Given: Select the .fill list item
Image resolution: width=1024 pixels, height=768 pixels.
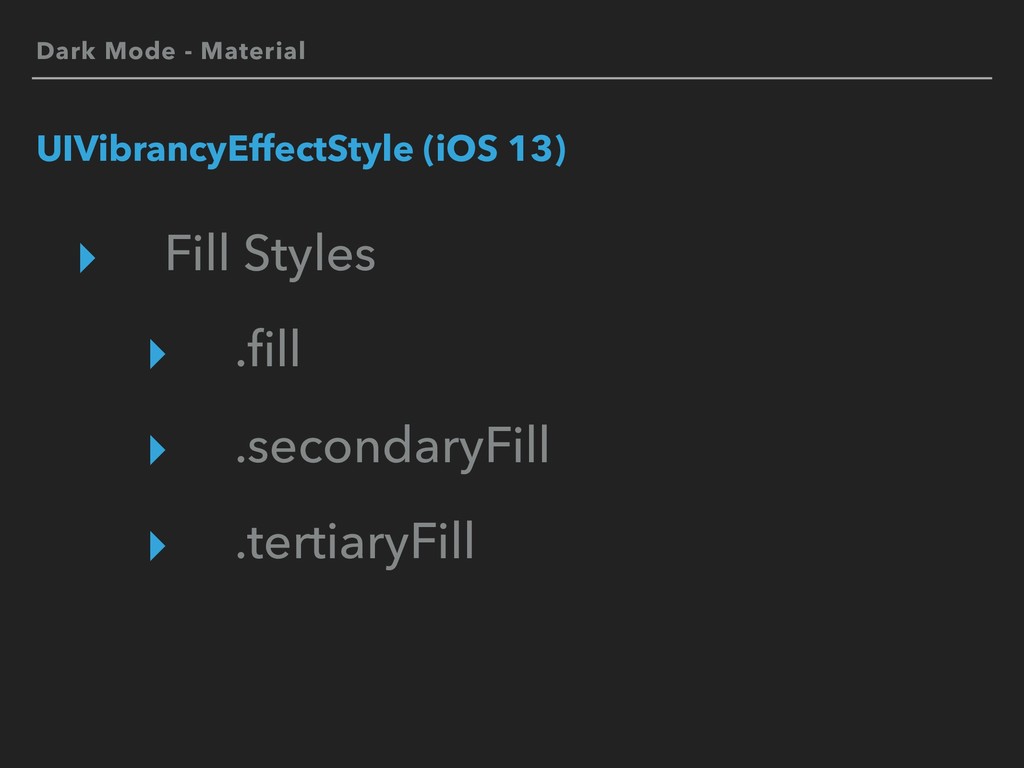Looking at the screenshot, I should (x=268, y=349).
